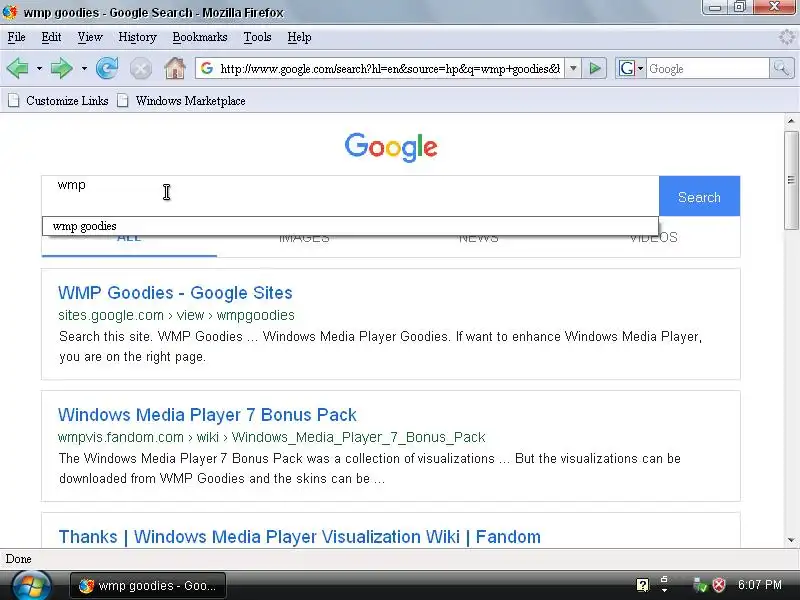Open the Bookmarks menu
Image resolution: width=800 pixels, height=600 pixels.
tap(199, 37)
